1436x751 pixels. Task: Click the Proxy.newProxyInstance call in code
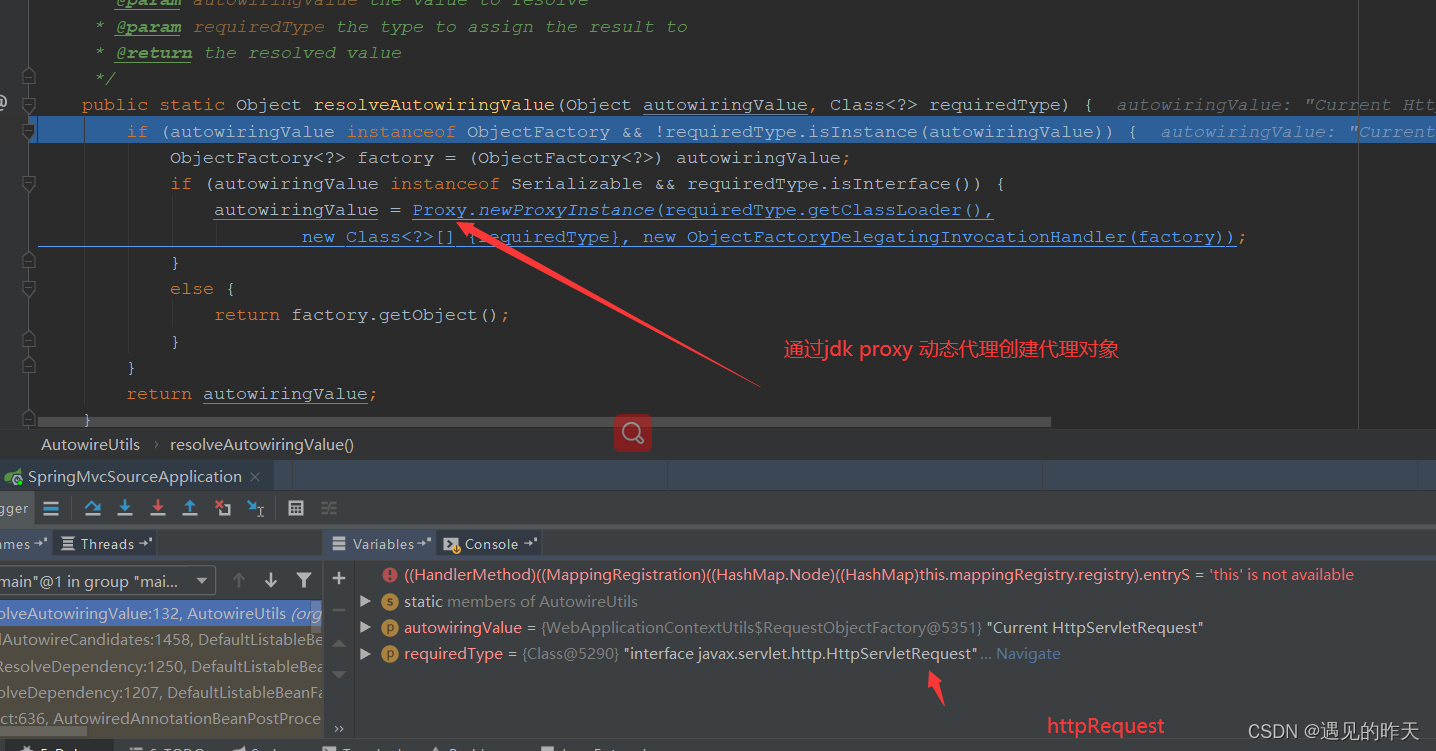pos(532,210)
